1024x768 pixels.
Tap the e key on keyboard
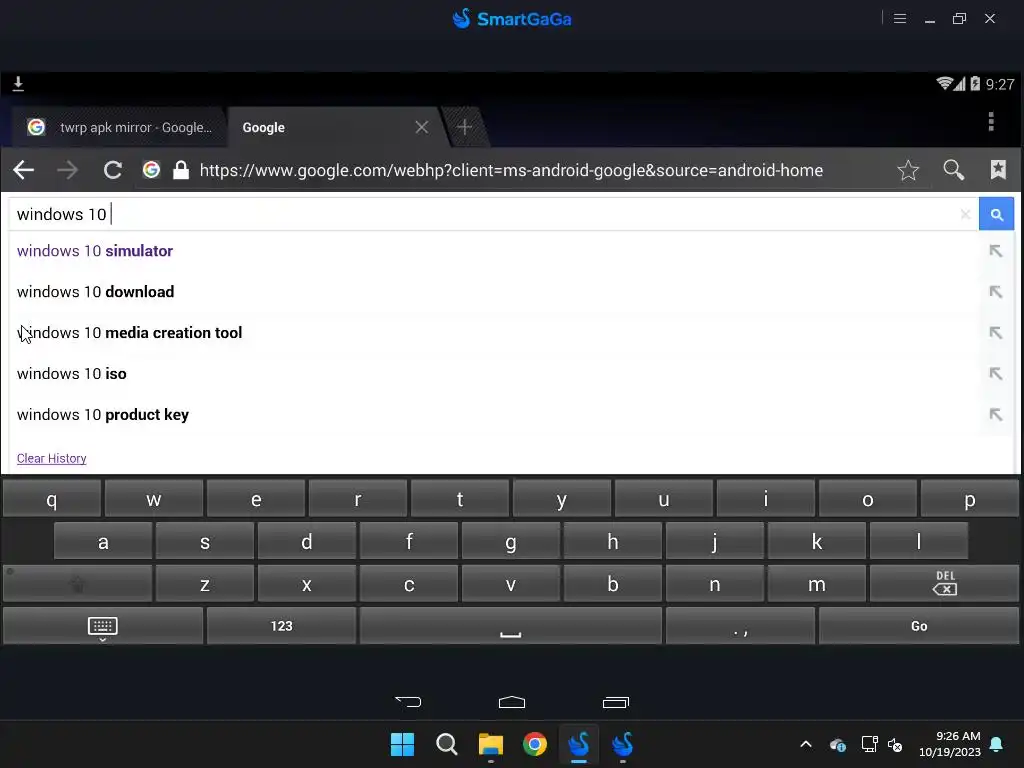pyautogui.click(x=256, y=500)
